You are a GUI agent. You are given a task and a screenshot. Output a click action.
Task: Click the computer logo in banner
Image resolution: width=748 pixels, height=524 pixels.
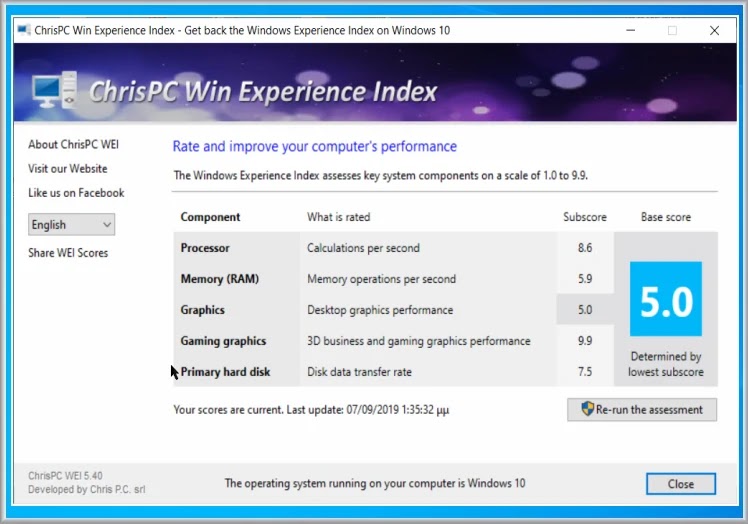click(55, 90)
